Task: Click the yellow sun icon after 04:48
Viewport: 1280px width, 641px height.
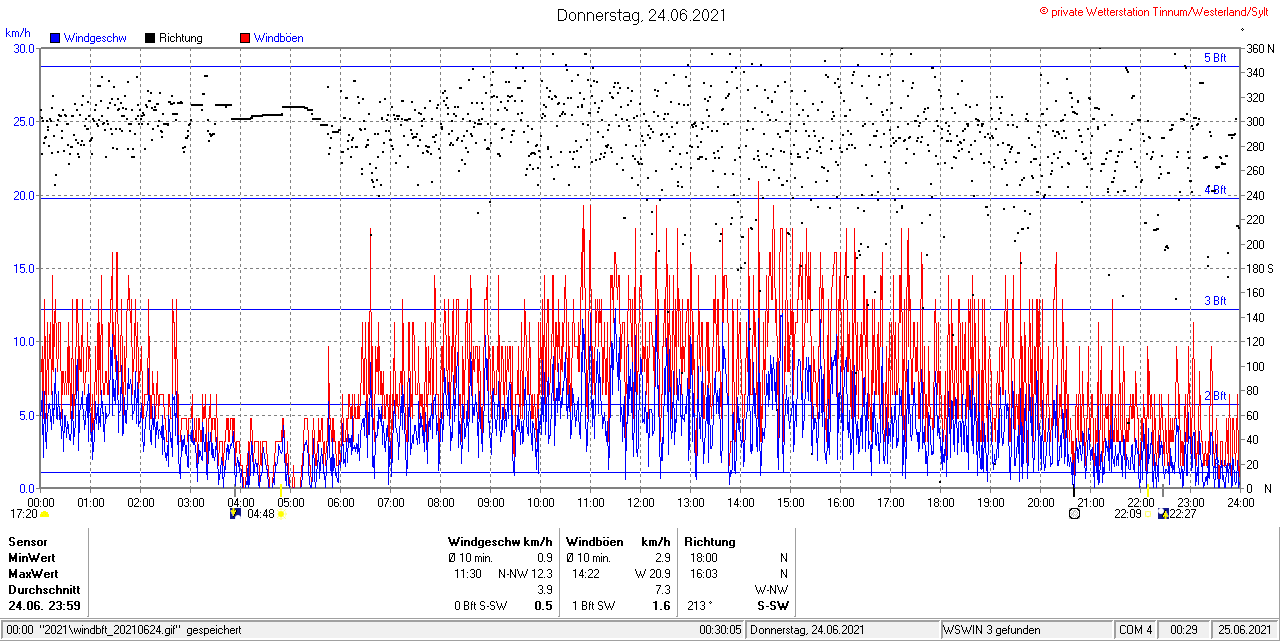Action: pyautogui.click(x=282, y=514)
